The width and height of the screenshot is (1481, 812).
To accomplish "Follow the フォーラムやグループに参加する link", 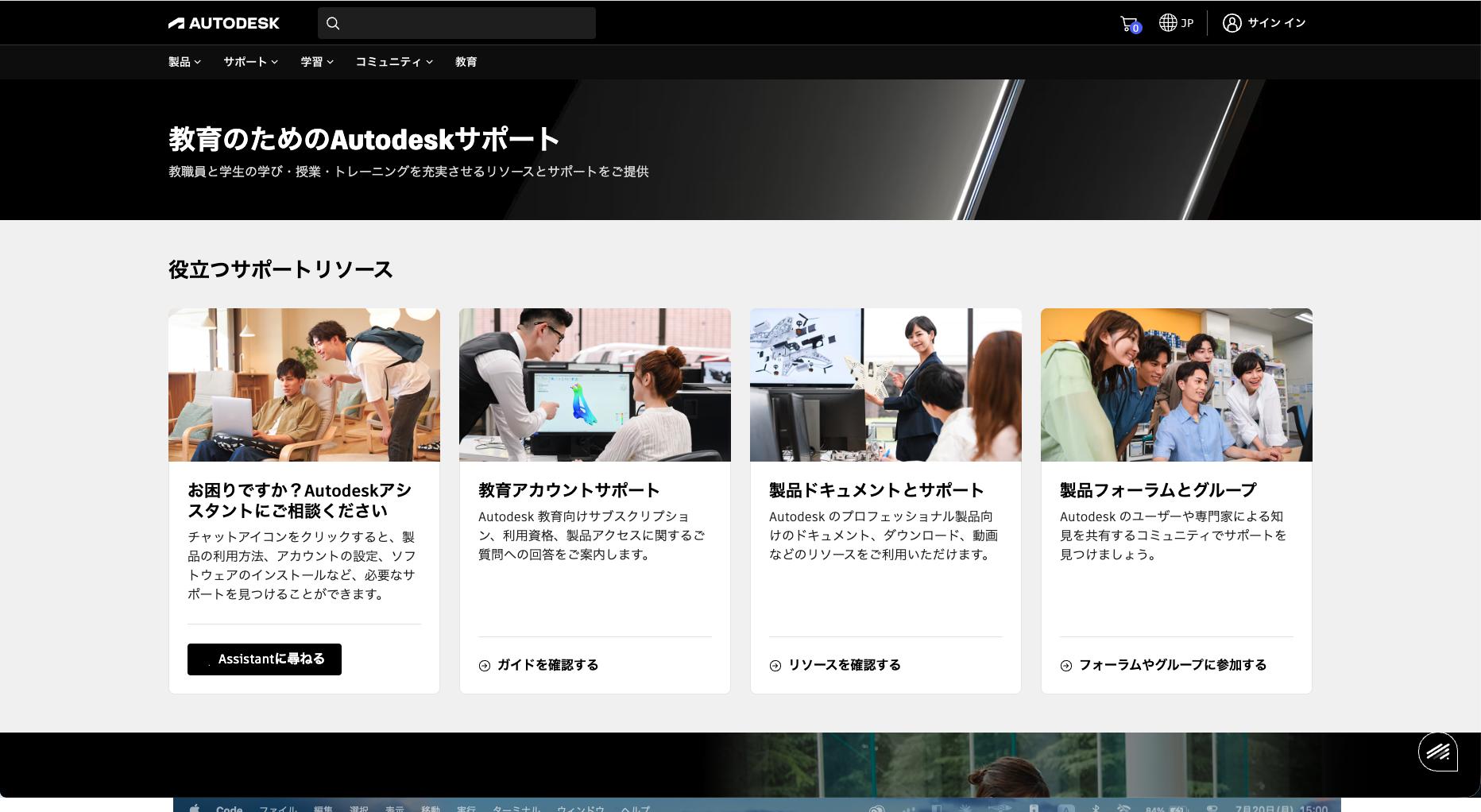I will coord(1163,665).
